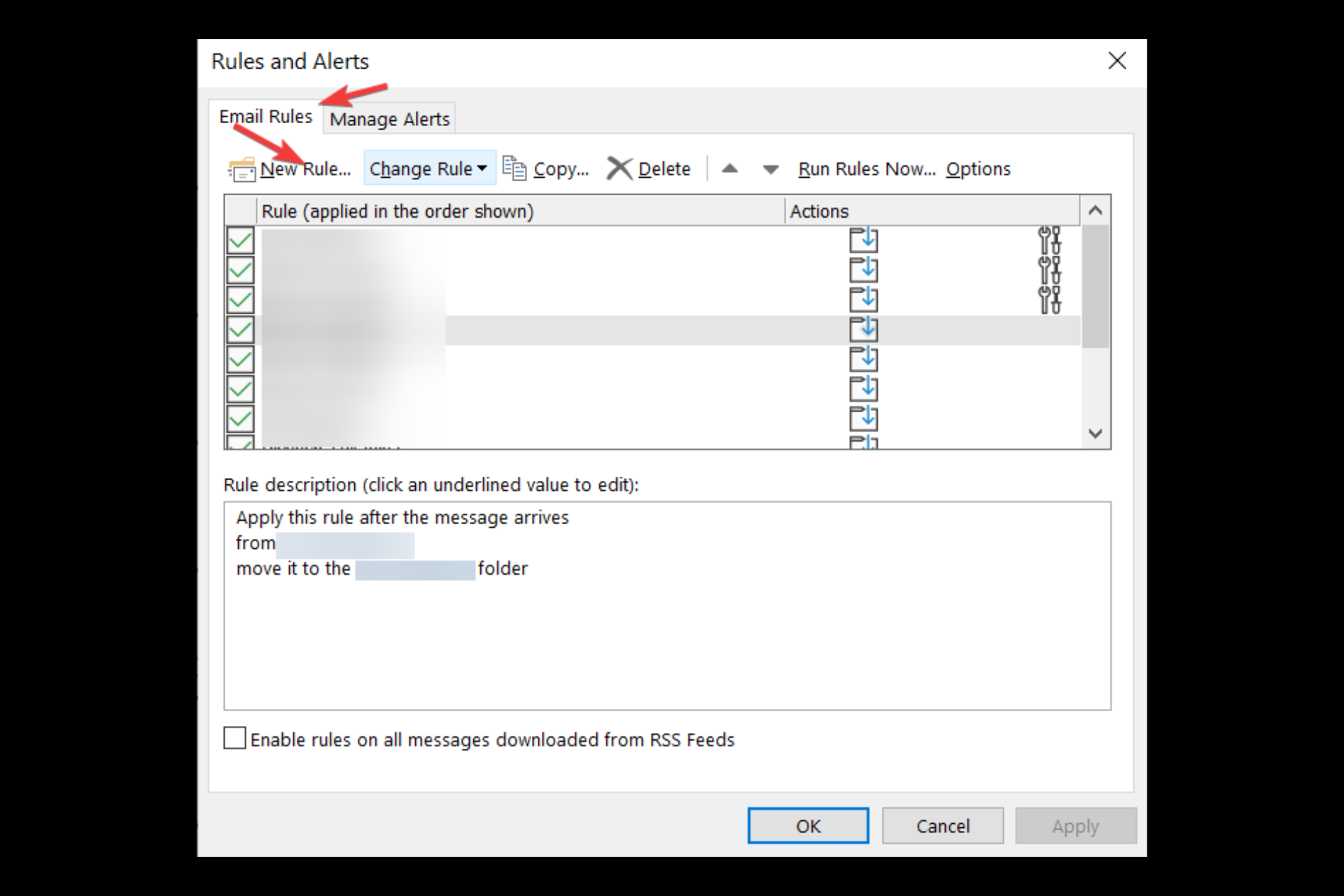Screen dimensions: 1344x896
Task: Click the Copy documents icon
Action: click(514, 169)
